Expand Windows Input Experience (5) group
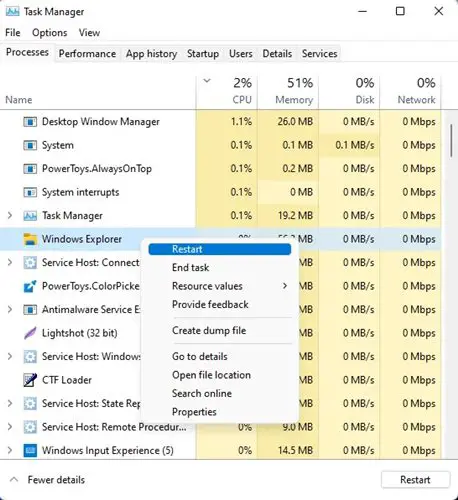 click(x=10, y=451)
